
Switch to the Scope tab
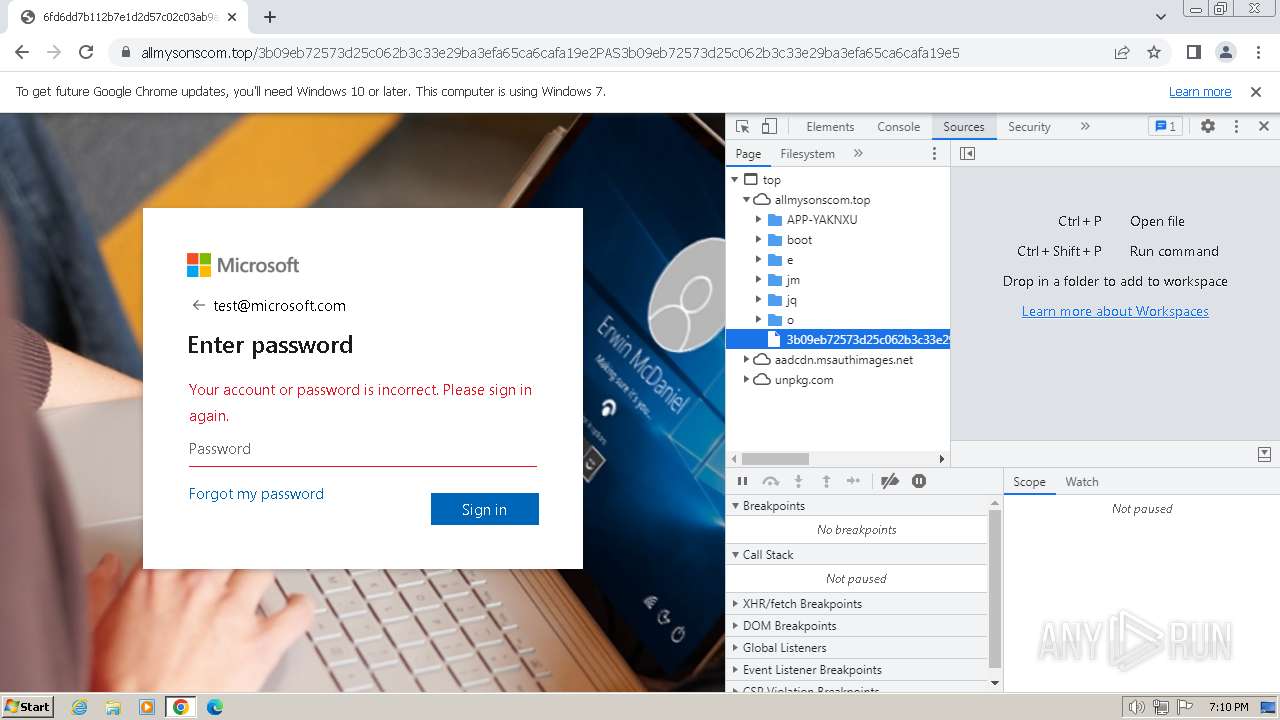tap(1029, 482)
